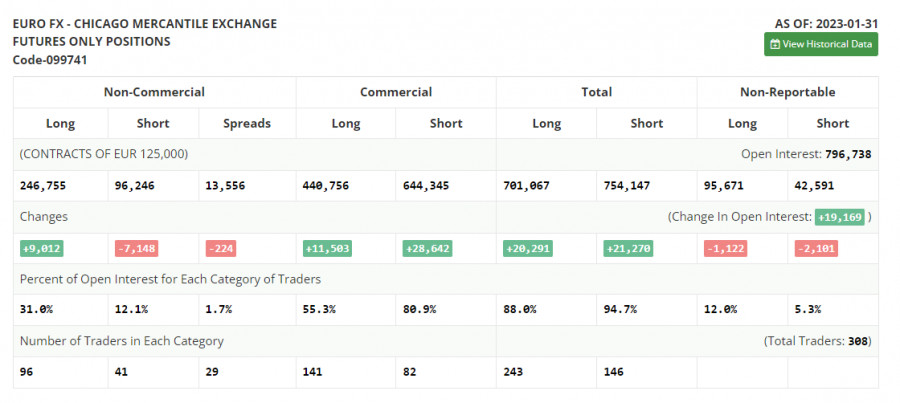Click the green +28,642 change badge

[427, 249]
